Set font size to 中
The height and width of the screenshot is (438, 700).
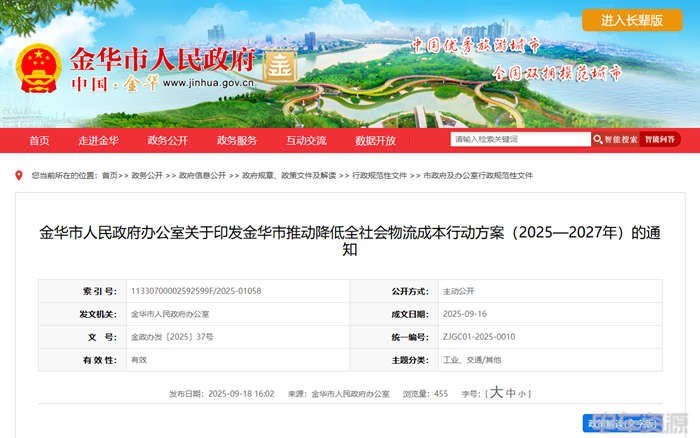tap(510, 394)
